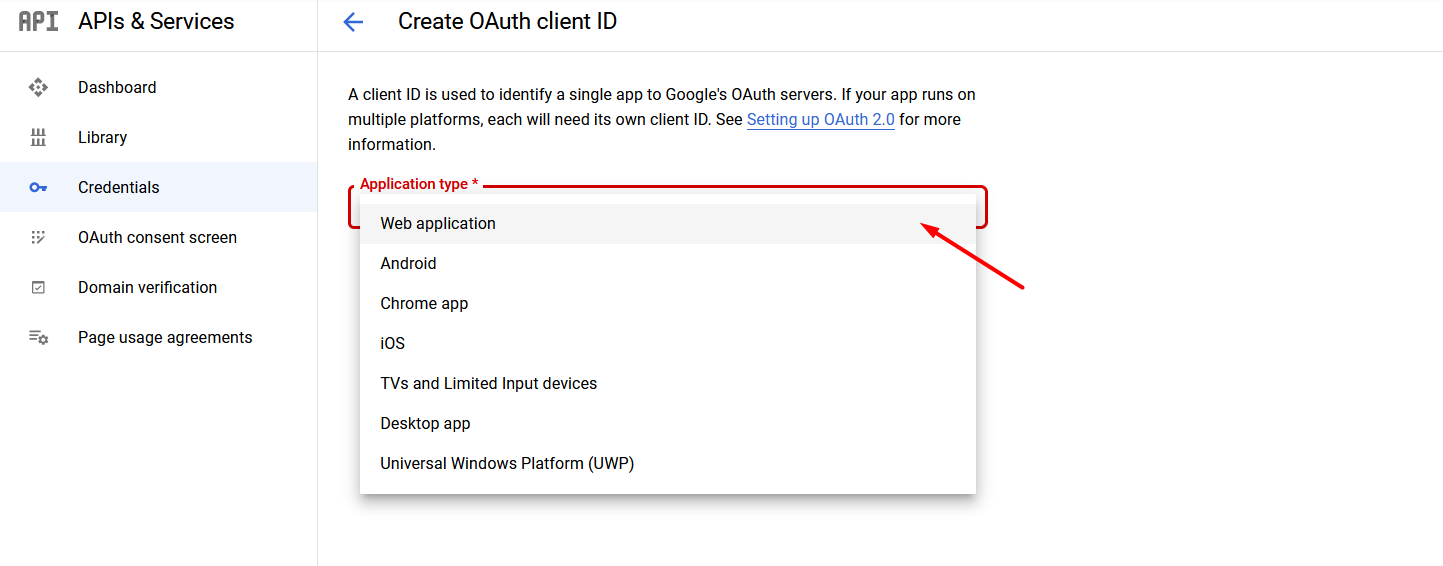
Task: Click the Page usage agreements icon
Action: (38, 337)
